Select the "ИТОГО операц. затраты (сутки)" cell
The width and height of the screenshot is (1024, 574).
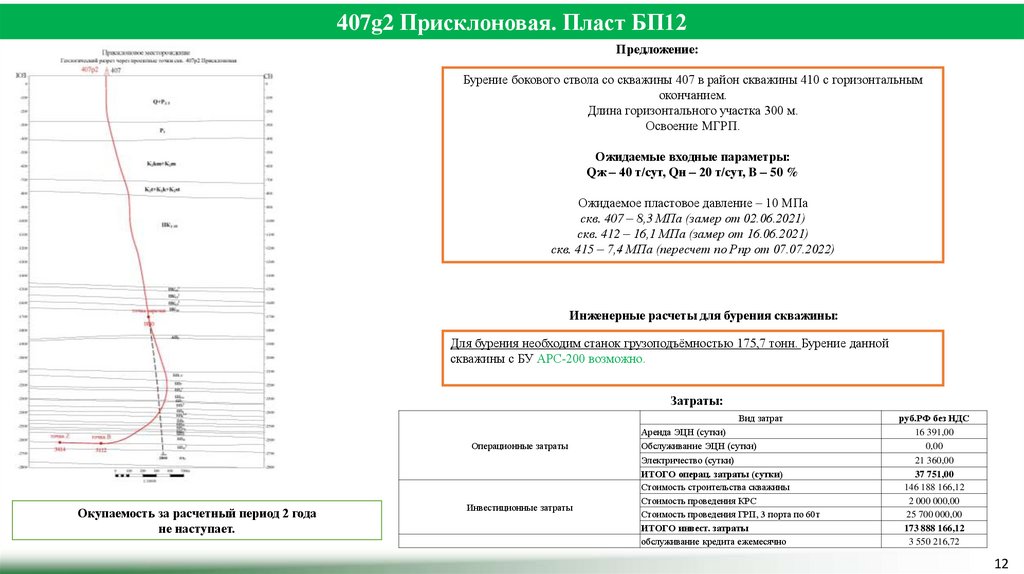point(760,474)
